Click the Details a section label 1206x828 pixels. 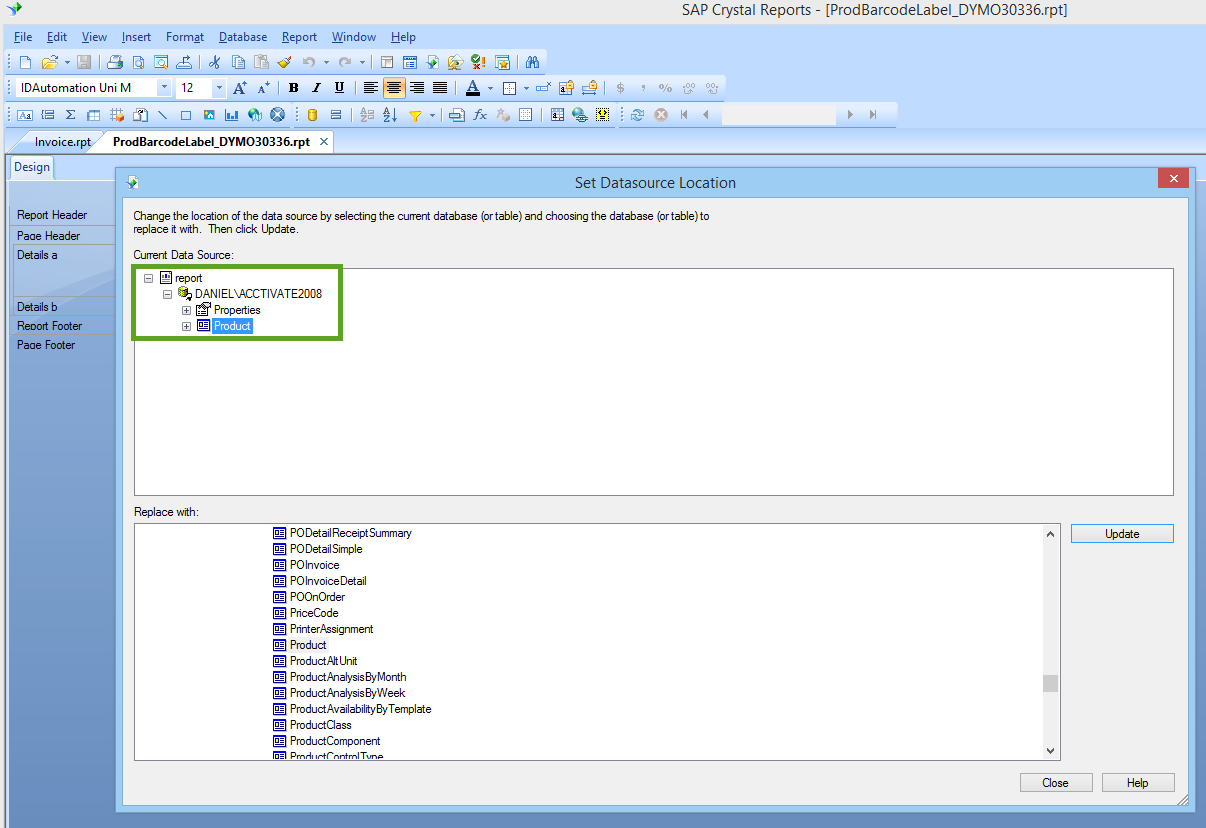click(x=37, y=255)
